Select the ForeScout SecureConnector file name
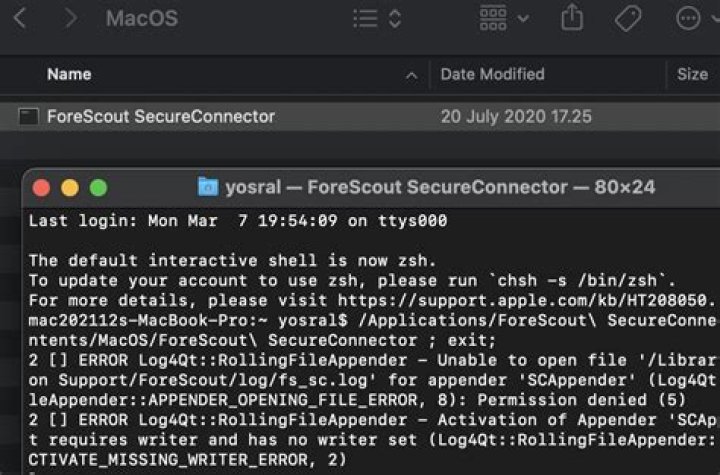The height and width of the screenshot is (475, 720). (160, 117)
